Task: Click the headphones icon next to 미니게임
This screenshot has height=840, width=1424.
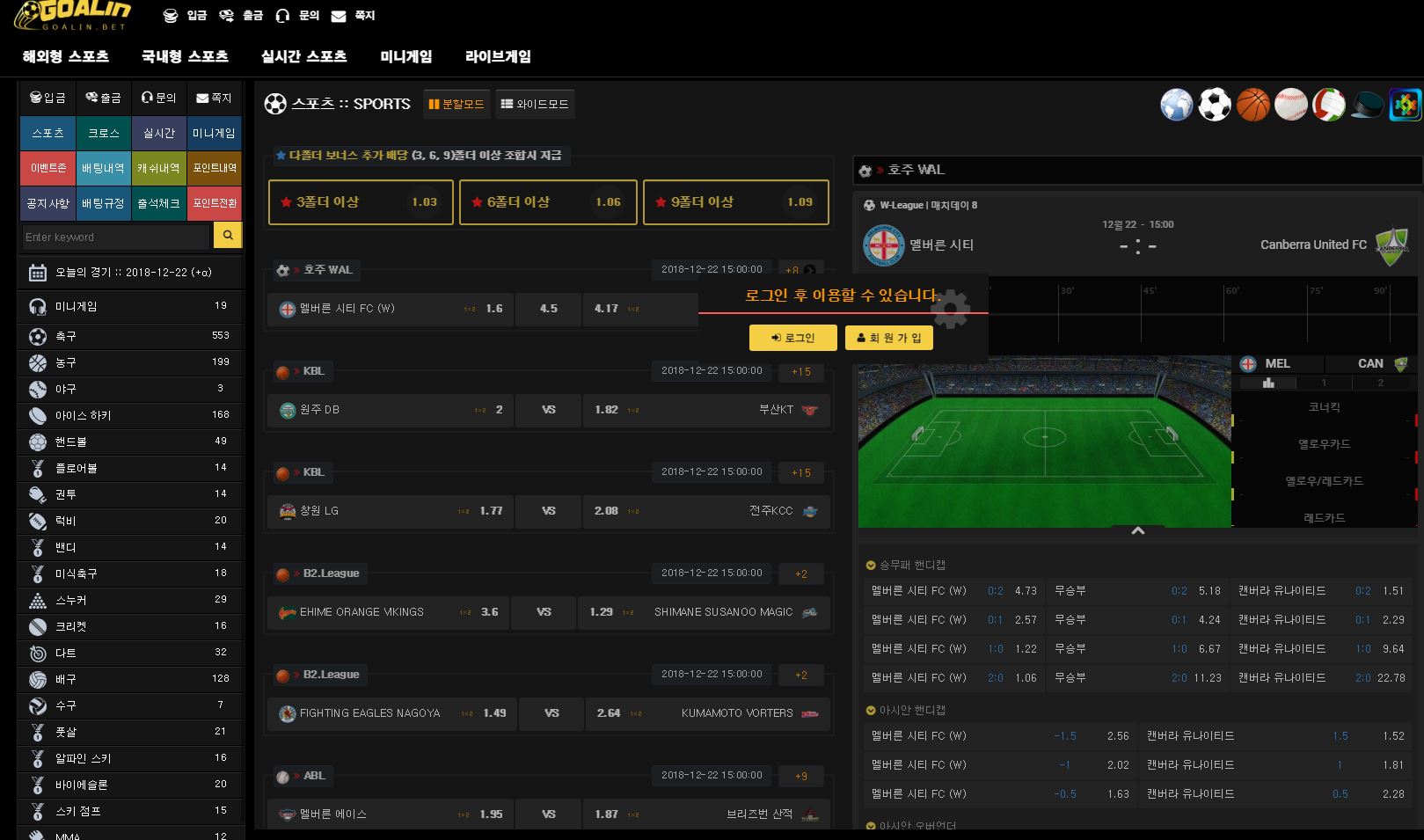Action: [37, 306]
